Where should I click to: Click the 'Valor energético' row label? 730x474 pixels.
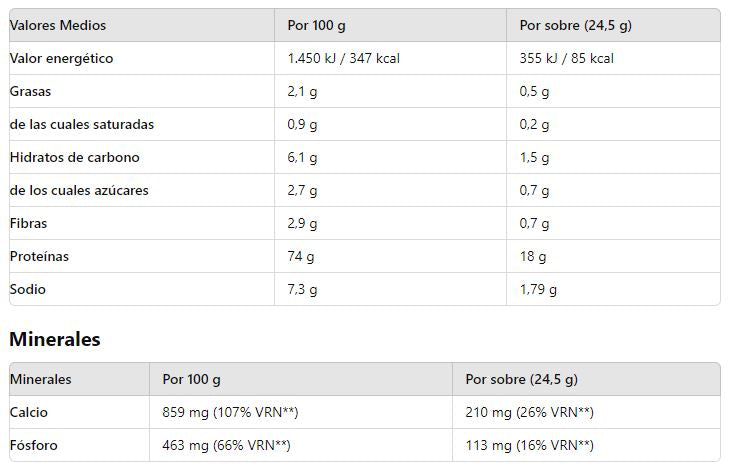[x=61, y=58]
